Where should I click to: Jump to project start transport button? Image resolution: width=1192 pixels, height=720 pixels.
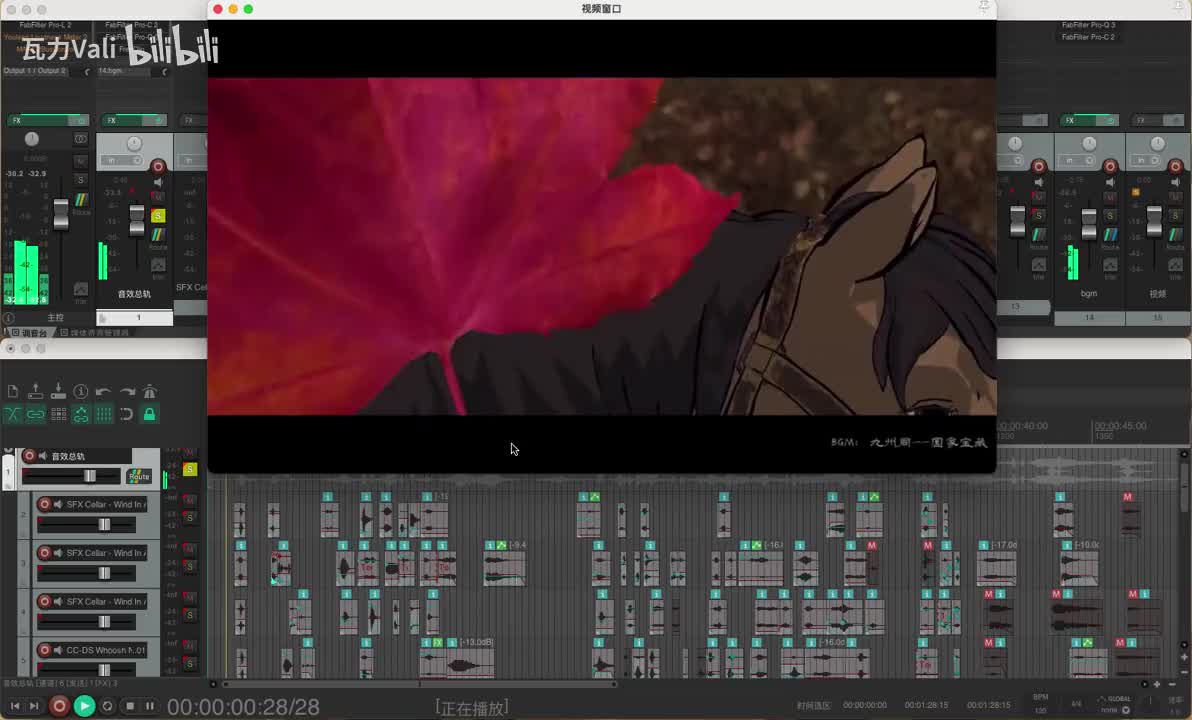(14, 706)
